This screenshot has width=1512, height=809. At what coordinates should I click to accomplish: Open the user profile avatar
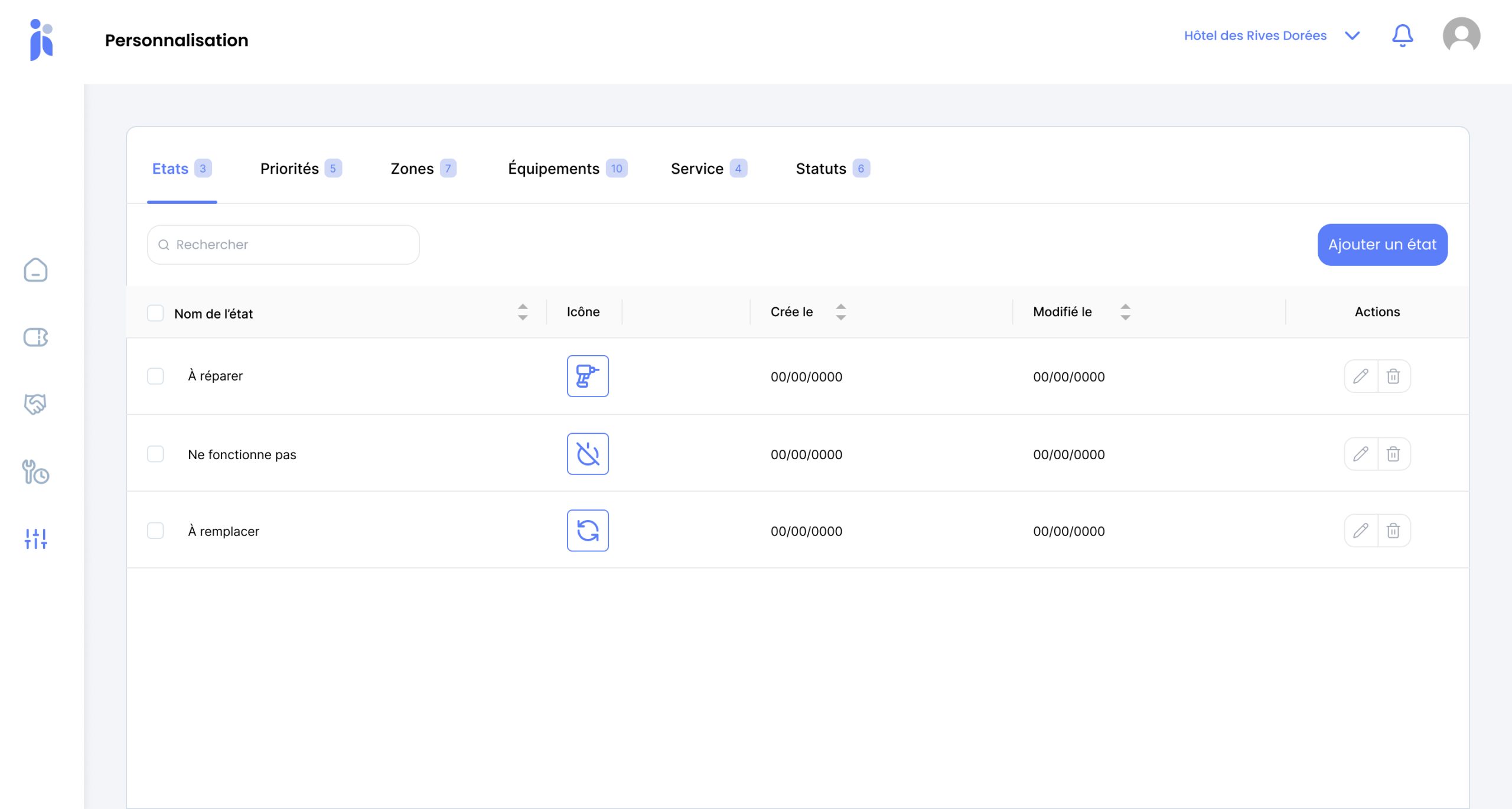(1461, 35)
